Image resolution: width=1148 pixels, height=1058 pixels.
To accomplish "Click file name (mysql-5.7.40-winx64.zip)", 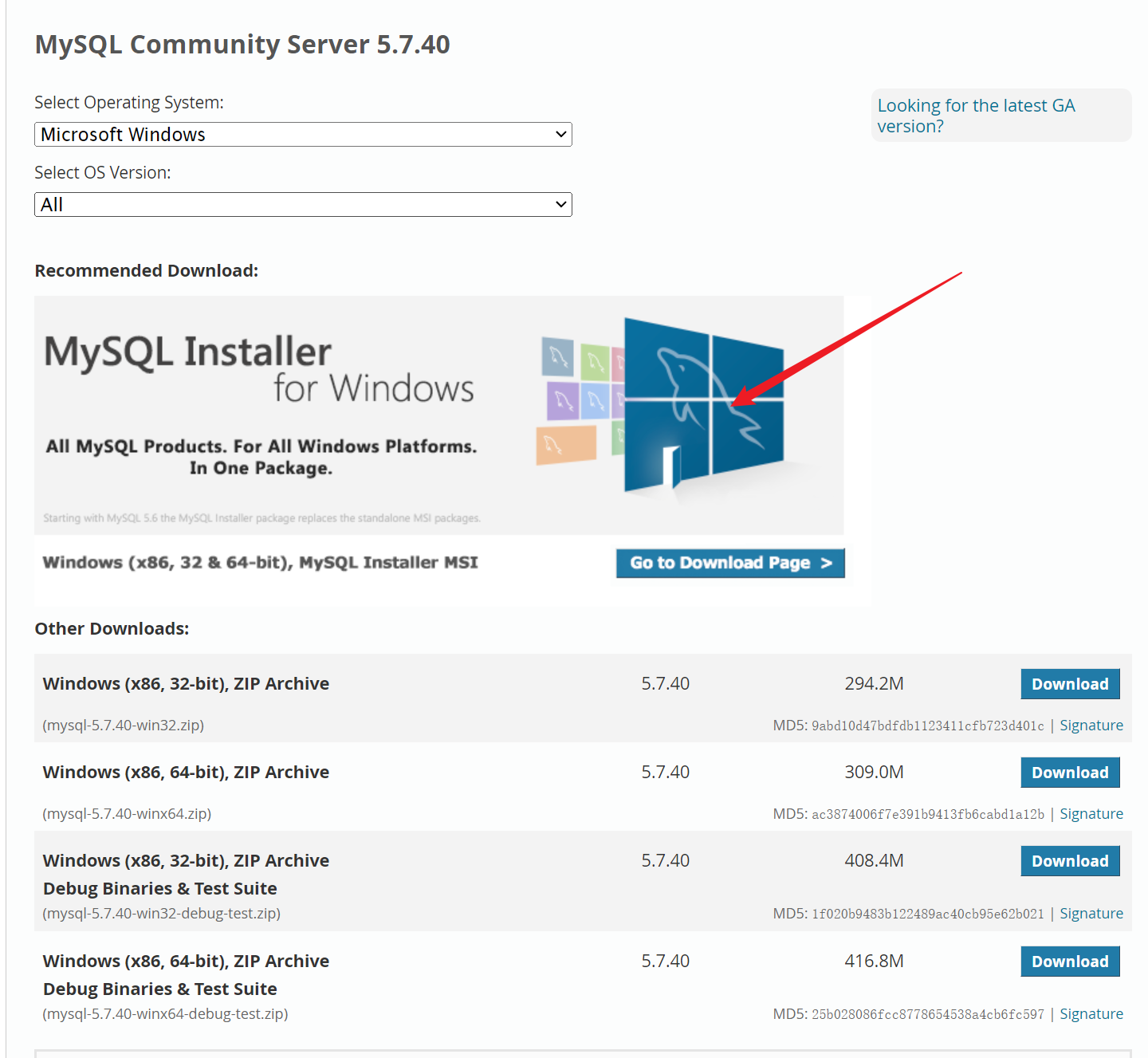I will pyautogui.click(x=127, y=814).
